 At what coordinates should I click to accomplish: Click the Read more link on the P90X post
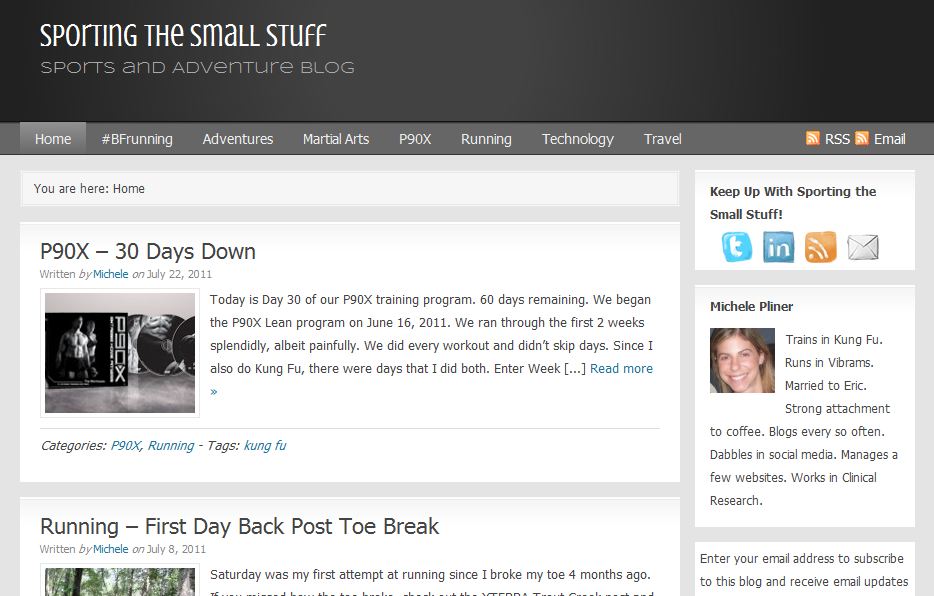coord(621,369)
